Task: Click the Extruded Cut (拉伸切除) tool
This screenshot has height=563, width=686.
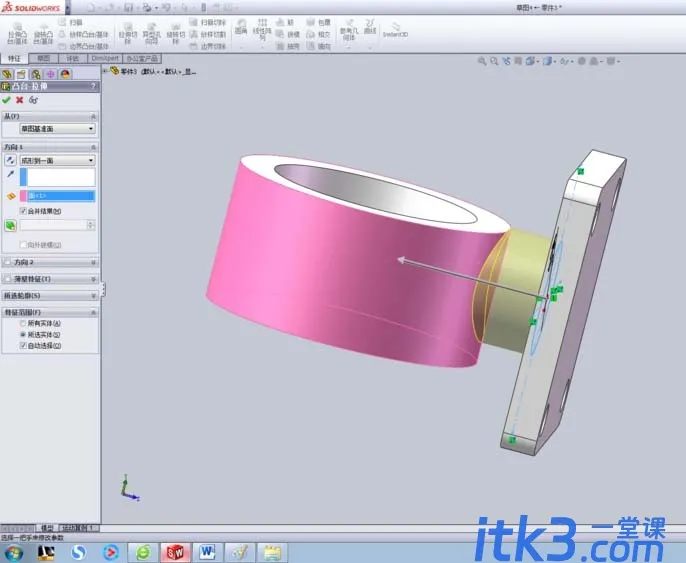Action: point(128,34)
